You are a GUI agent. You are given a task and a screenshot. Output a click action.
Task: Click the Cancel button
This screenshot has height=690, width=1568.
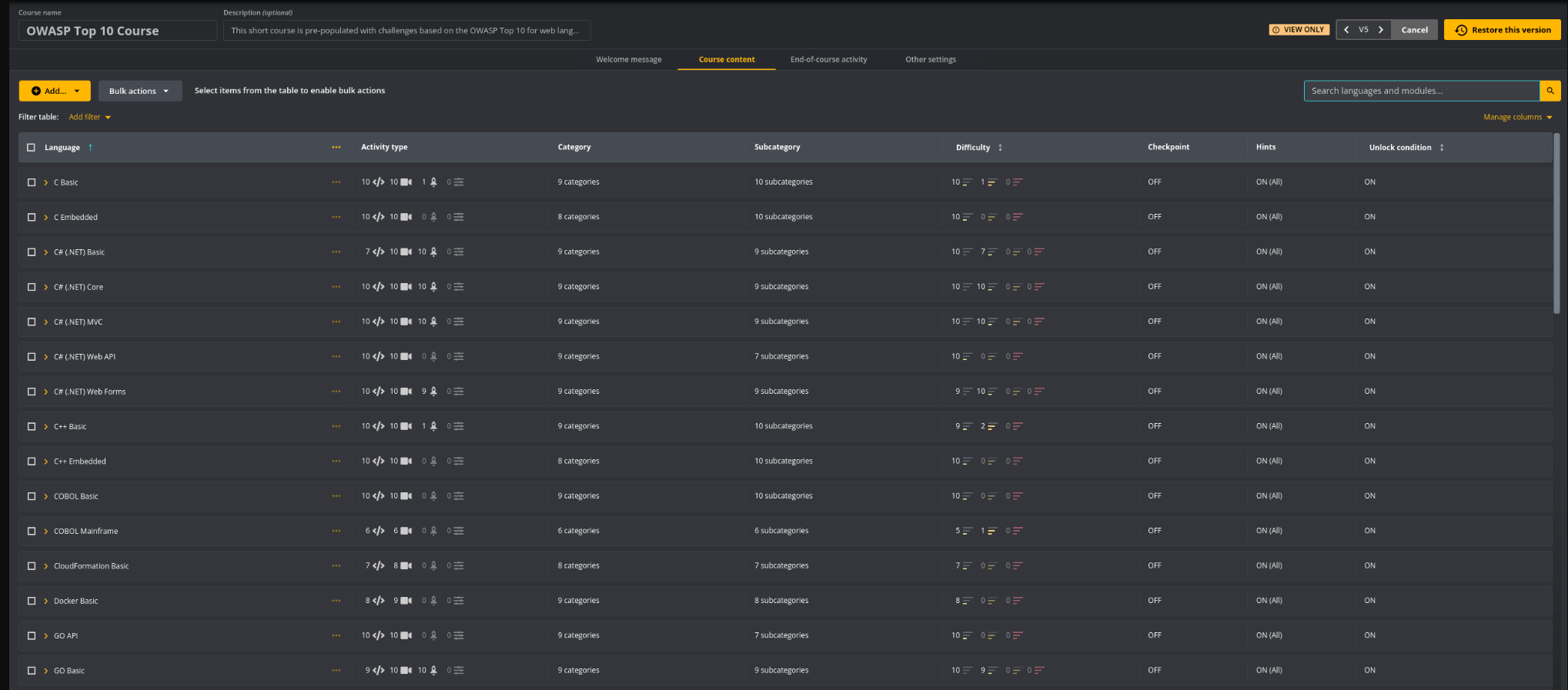[x=1414, y=30]
